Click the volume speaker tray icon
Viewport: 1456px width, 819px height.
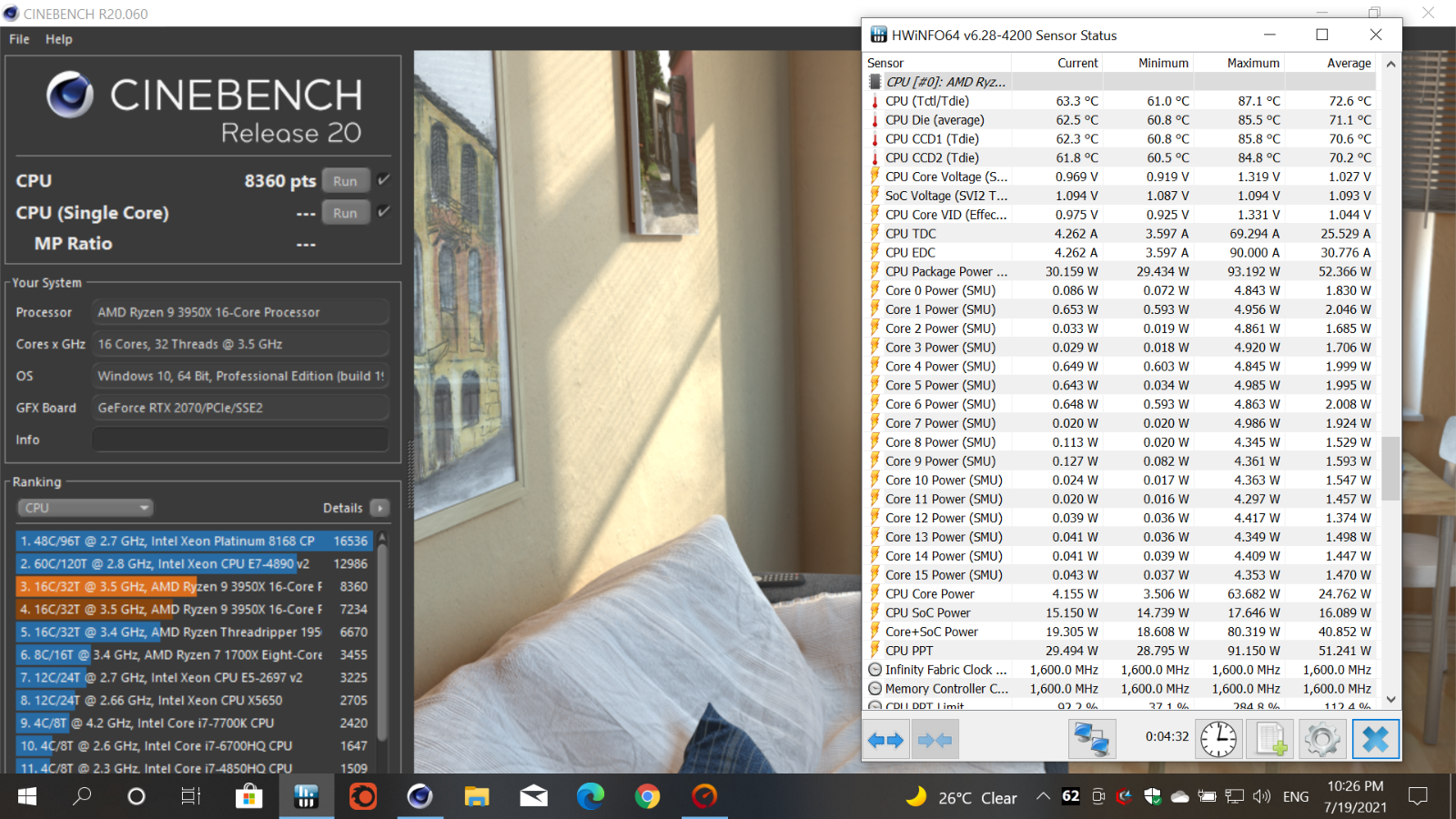[1261, 797]
